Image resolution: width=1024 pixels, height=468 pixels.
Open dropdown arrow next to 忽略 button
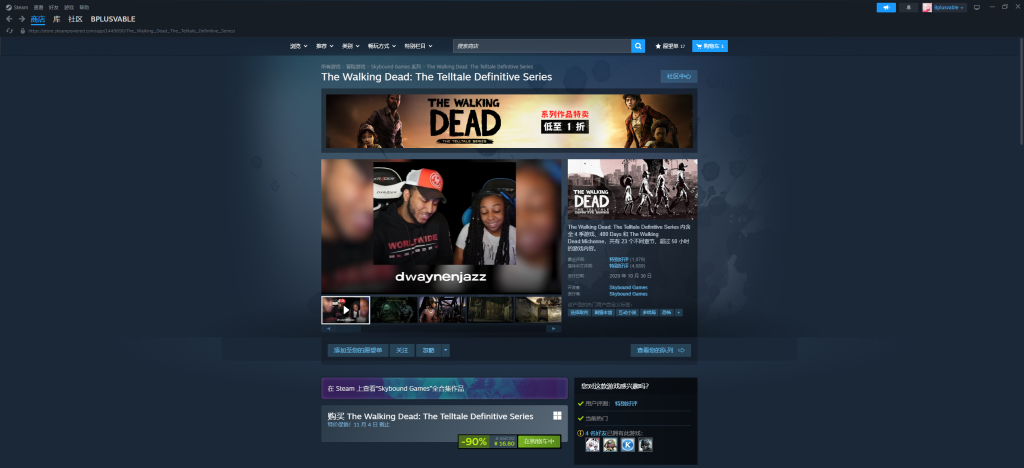pyautogui.click(x=445, y=351)
